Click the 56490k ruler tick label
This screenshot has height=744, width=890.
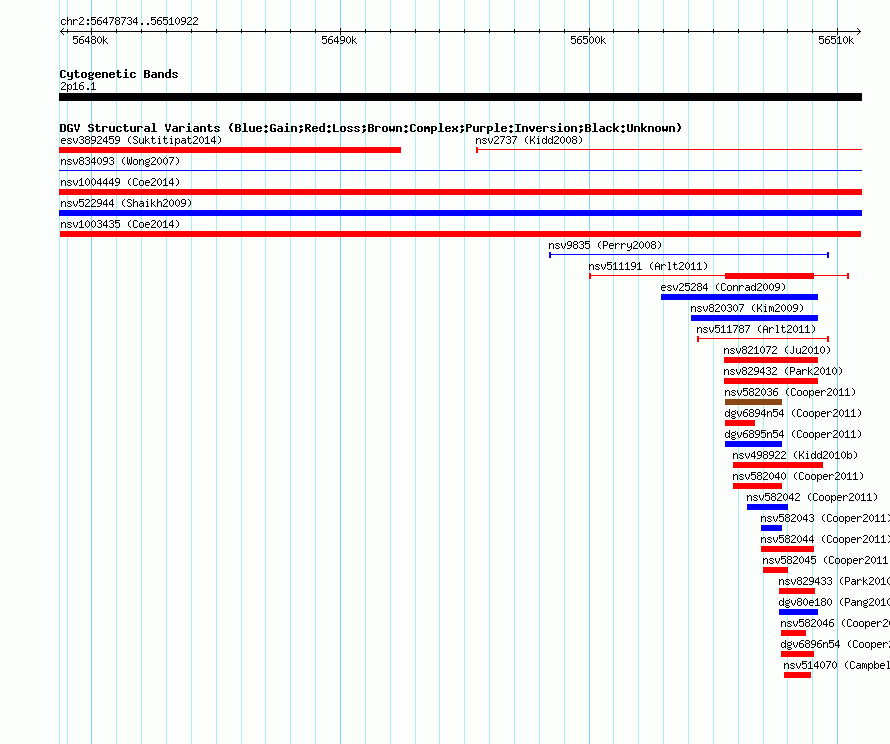339,40
